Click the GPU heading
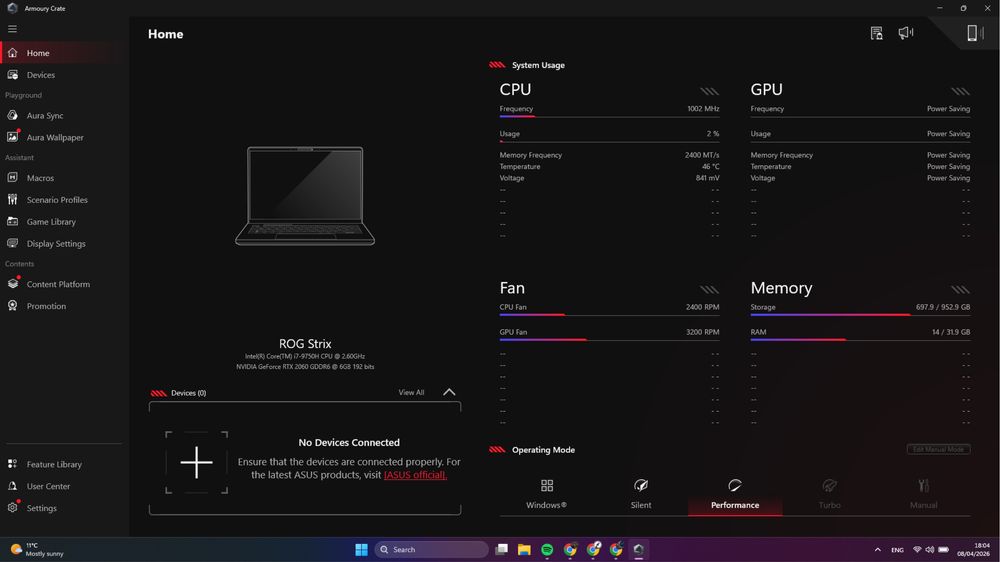 (x=767, y=89)
